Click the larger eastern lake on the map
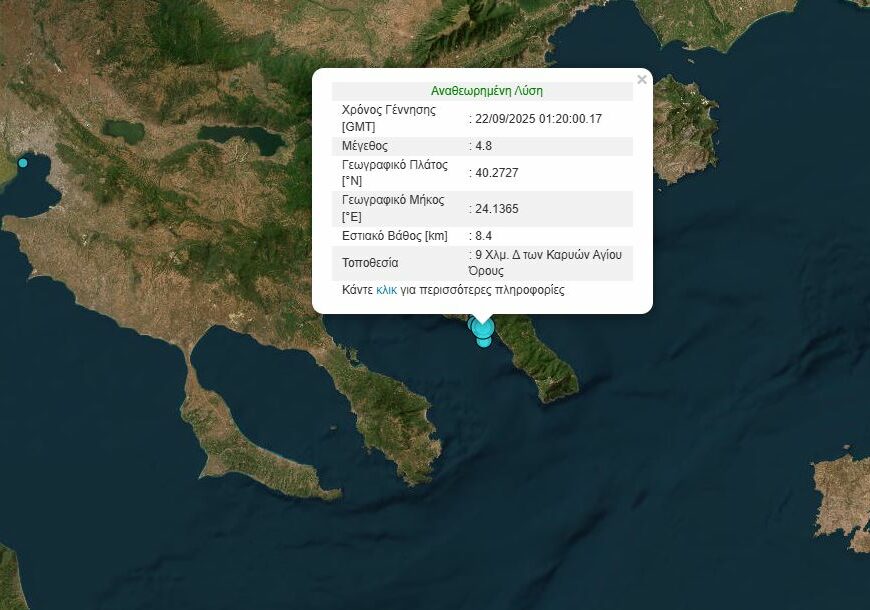 tap(240, 137)
